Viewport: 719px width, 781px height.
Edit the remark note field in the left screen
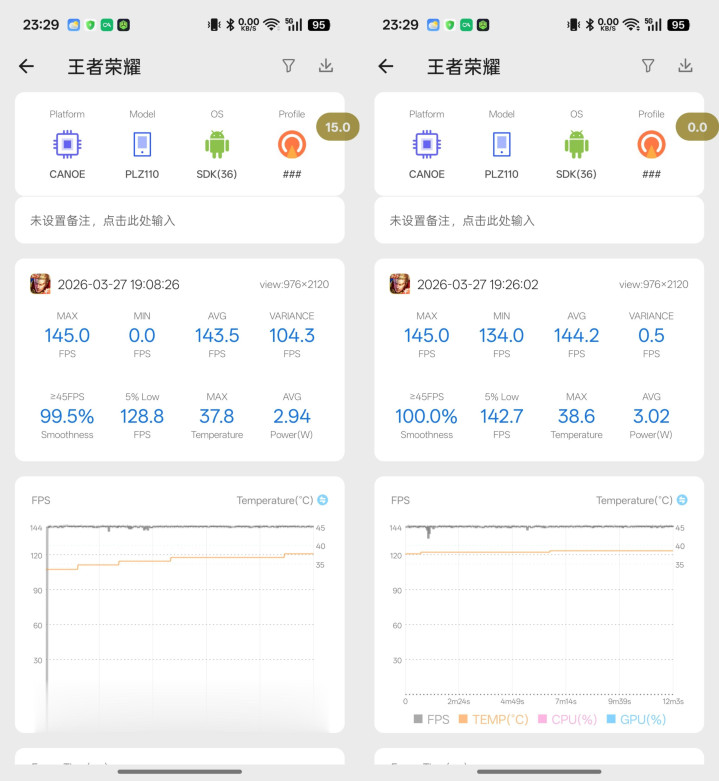(x=180, y=221)
